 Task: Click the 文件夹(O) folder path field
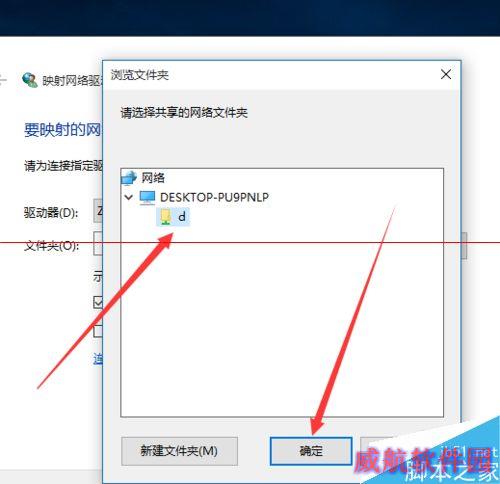tap(98, 243)
